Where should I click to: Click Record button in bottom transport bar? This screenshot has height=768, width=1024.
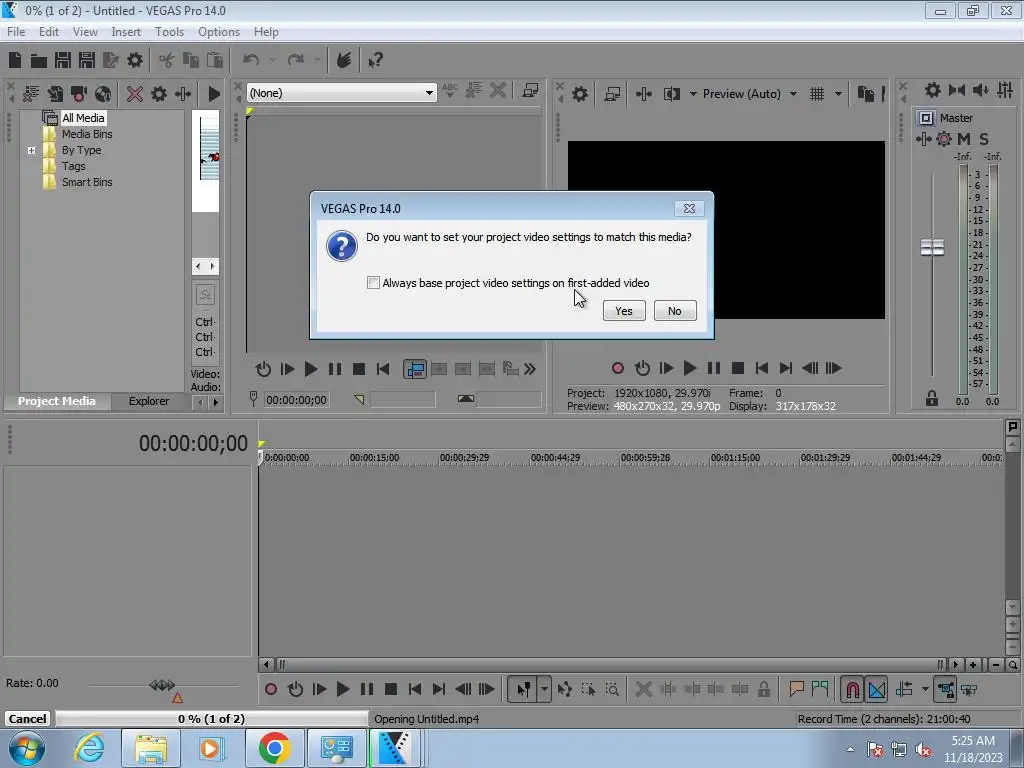271,689
